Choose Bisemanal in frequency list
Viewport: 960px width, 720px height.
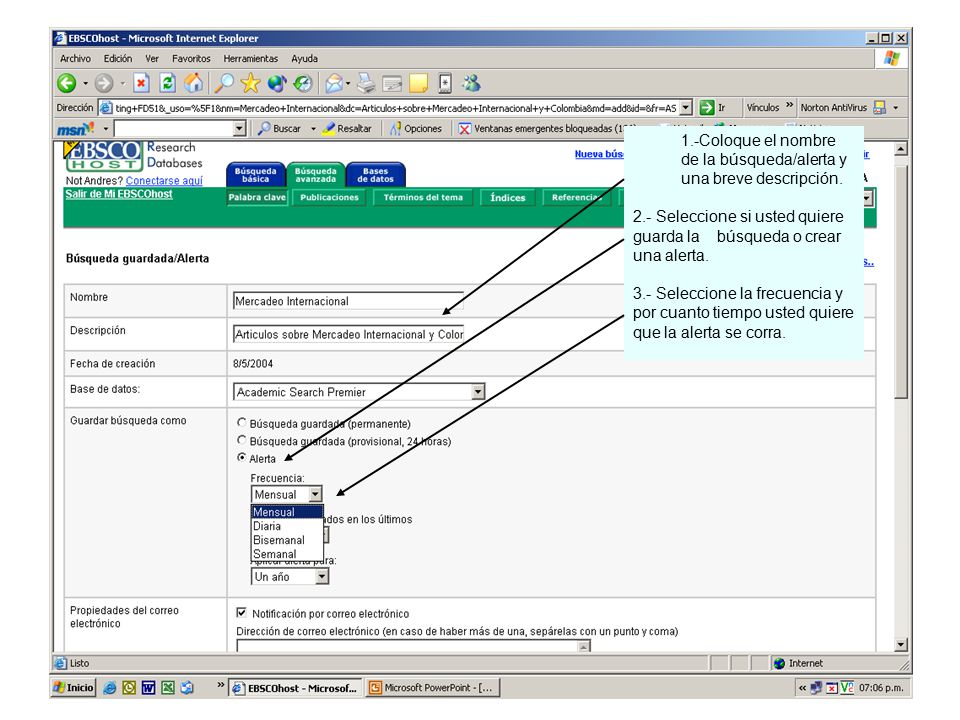coord(287,540)
